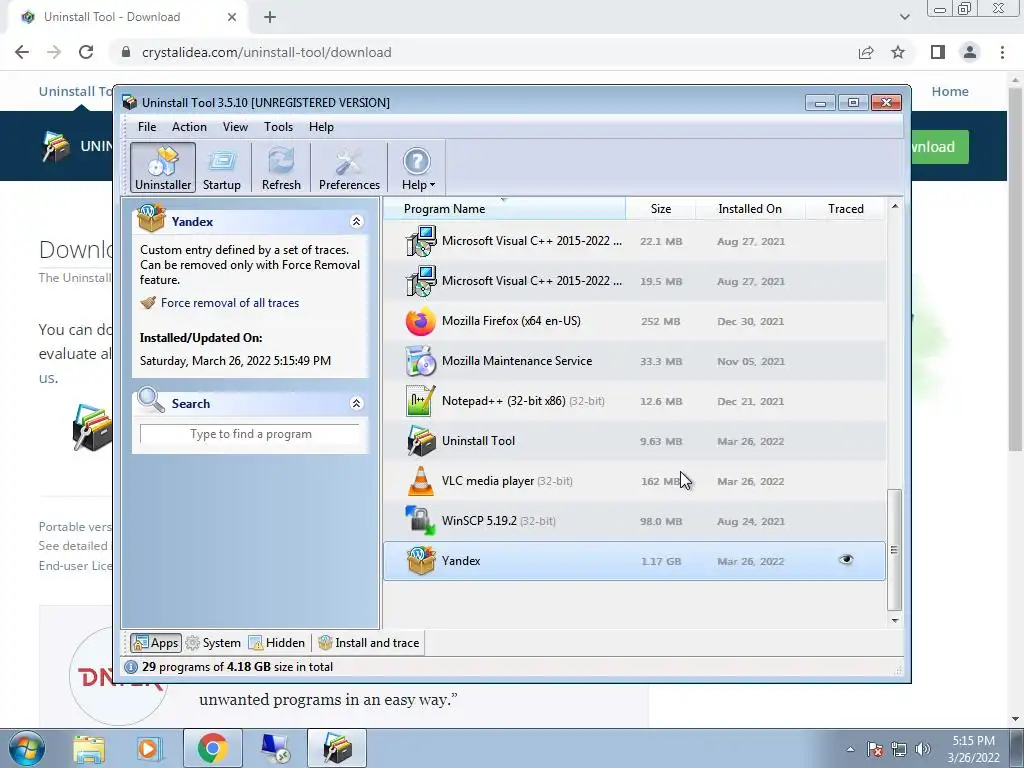Sort by Traced column header

pyautogui.click(x=846, y=208)
